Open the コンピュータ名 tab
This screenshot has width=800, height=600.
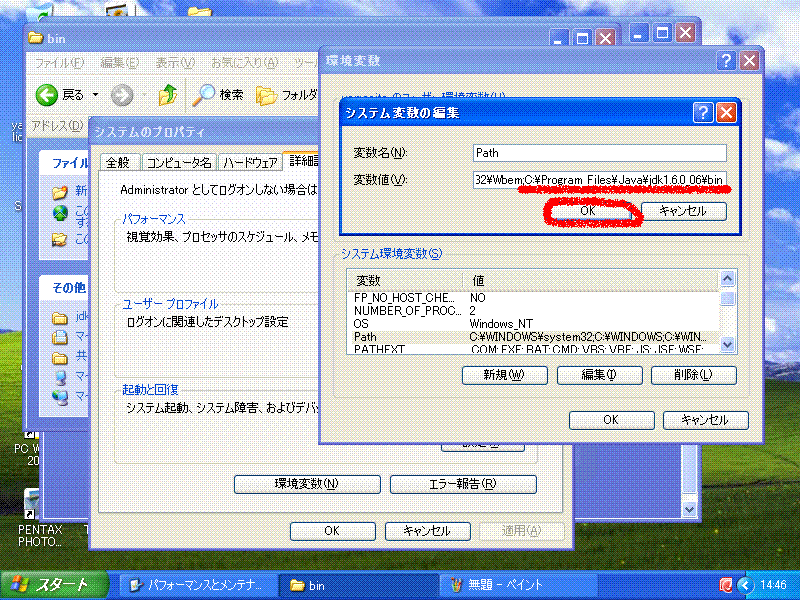coord(180,162)
